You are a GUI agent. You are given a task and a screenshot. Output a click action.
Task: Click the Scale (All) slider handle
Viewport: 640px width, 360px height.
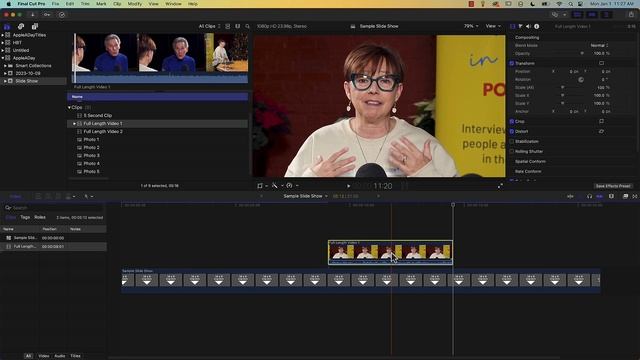click(562, 87)
